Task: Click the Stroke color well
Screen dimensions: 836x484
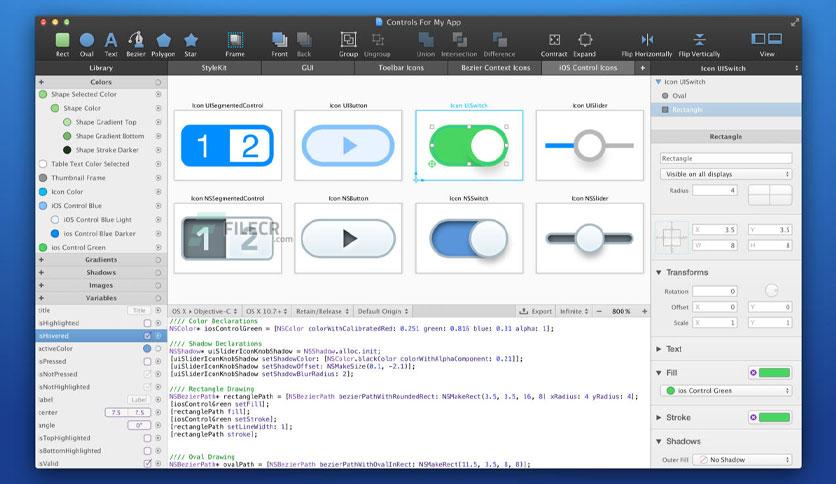Action: click(x=774, y=417)
